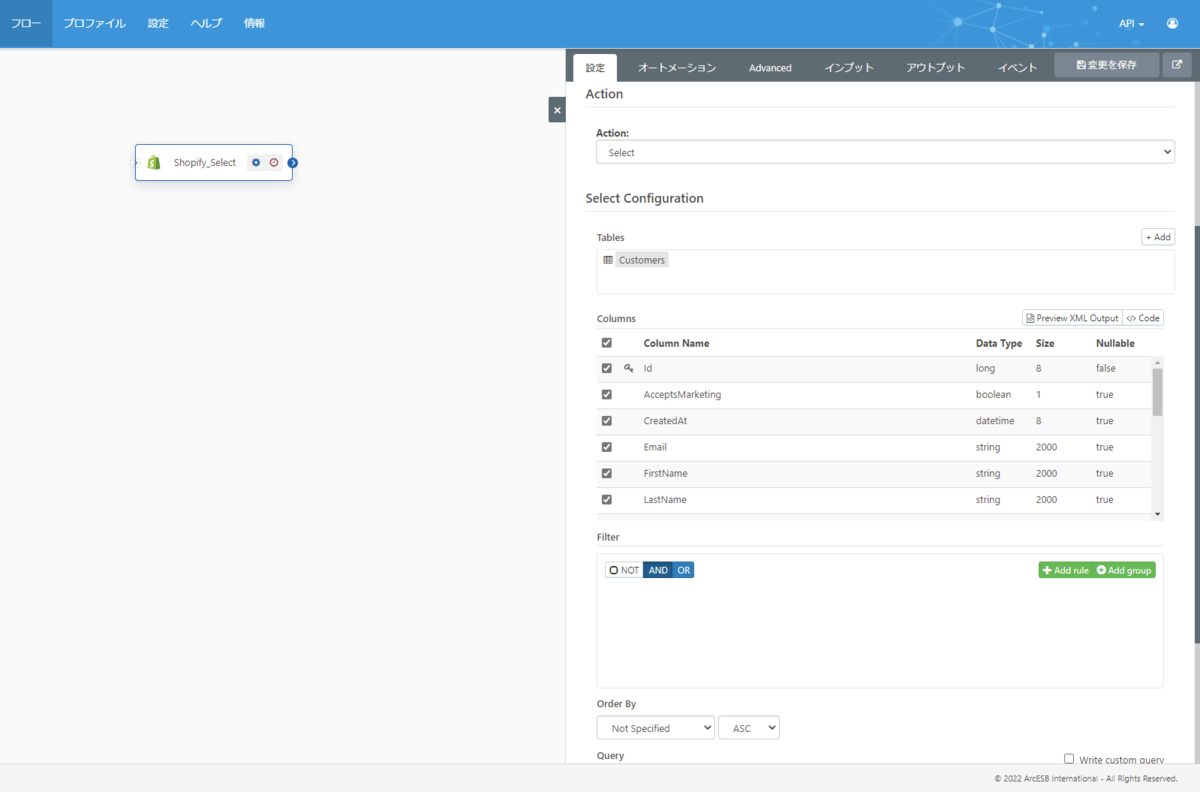
Task: Click the columns list scrollbar up arrow
Action: 1158,363
